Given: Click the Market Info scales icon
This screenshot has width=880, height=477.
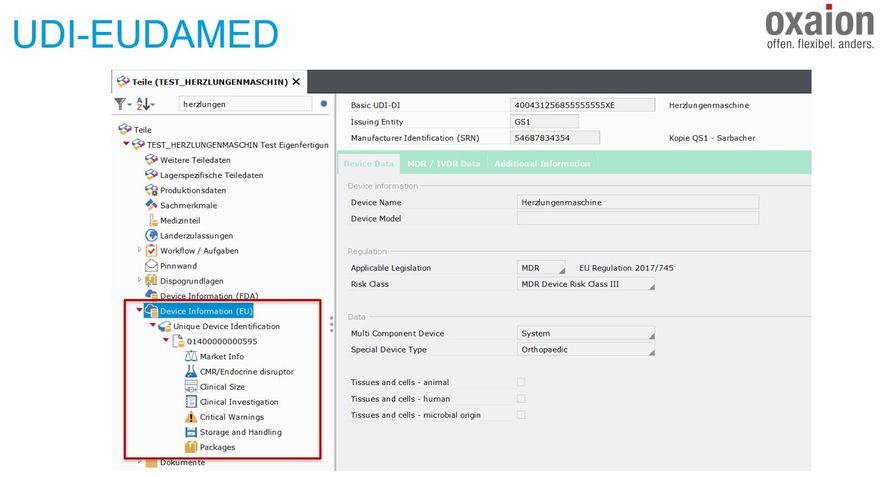Looking at the screenshot, I should [x=191, y=356].
